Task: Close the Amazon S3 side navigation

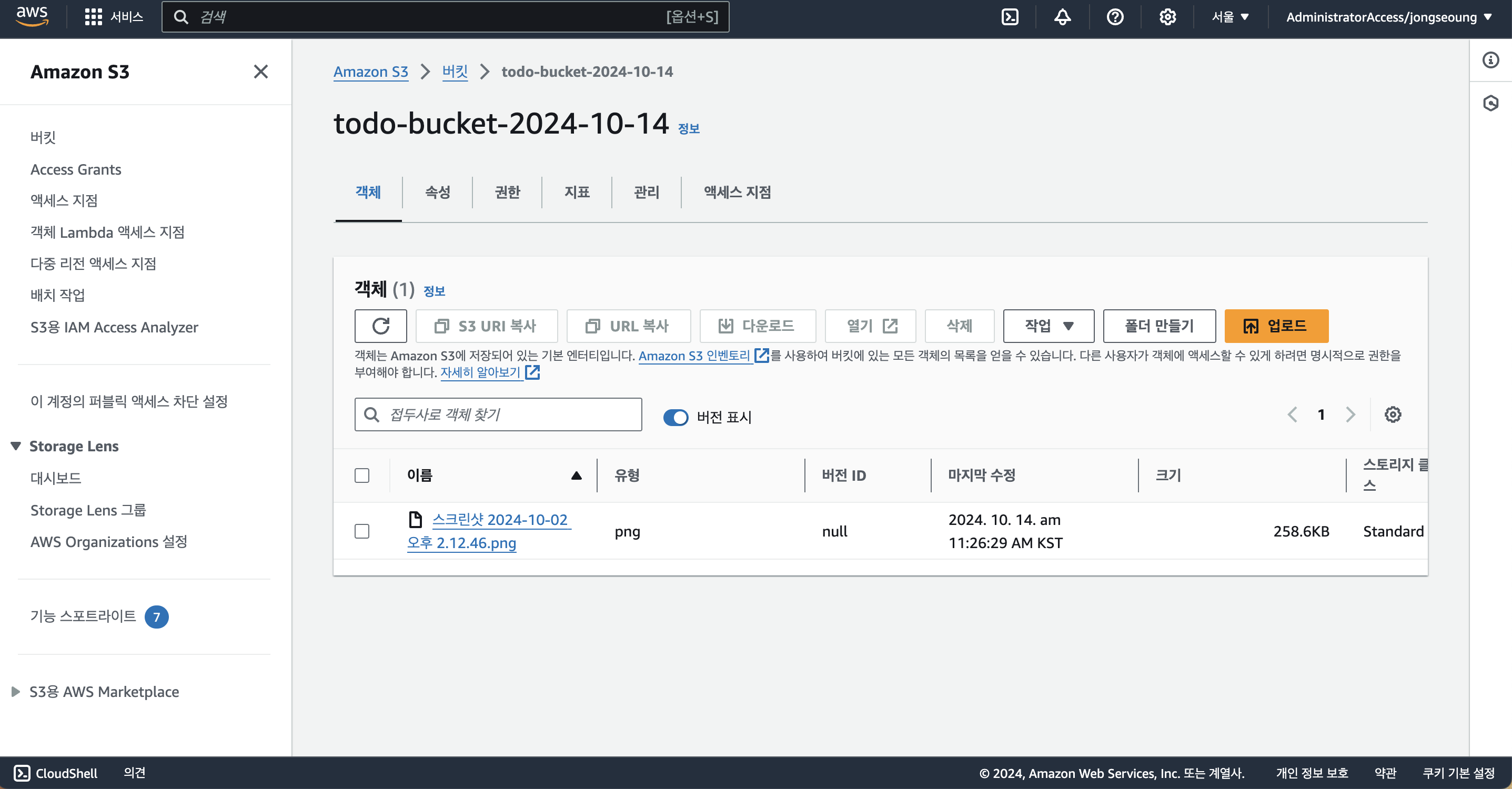Action: click(260, 72)
